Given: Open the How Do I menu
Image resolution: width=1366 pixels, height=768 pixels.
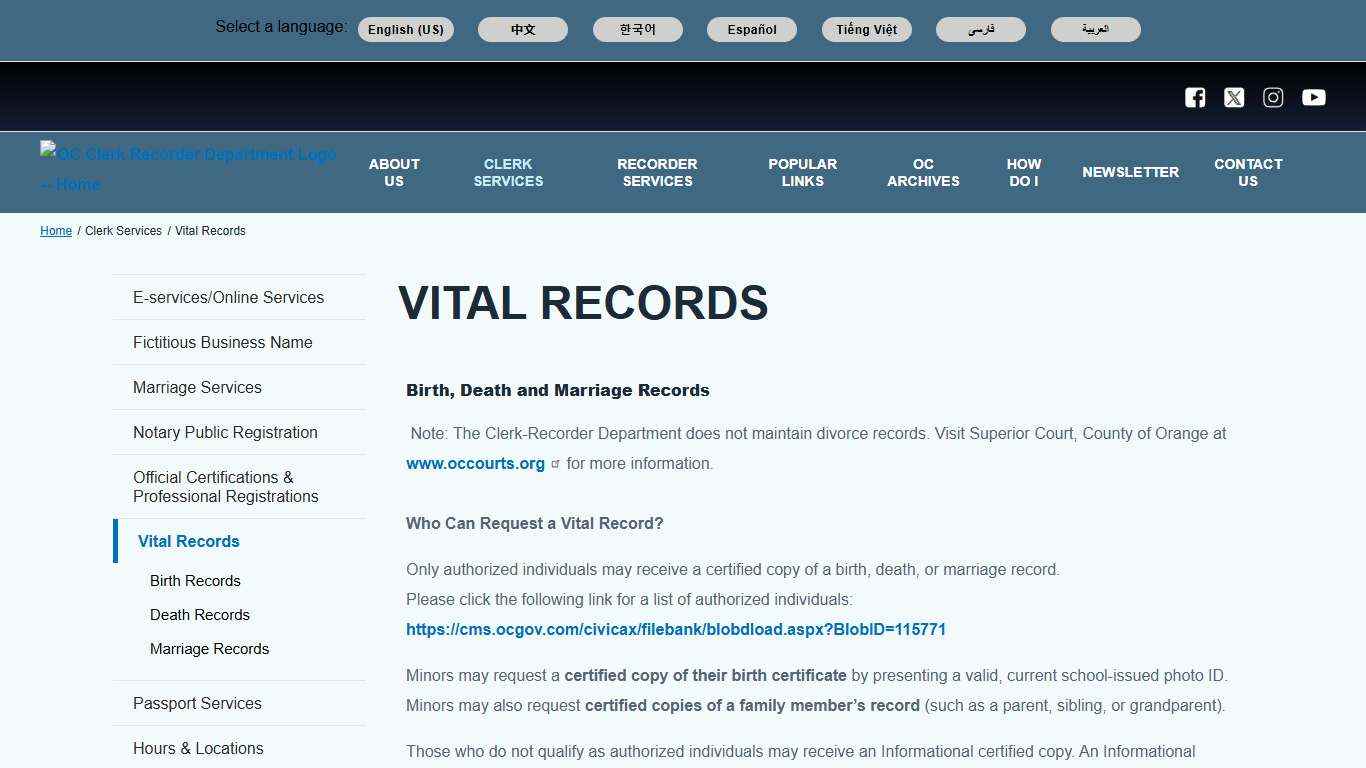Looking at the screenshot, I should pyautogui.click(x=1024, y=172).
